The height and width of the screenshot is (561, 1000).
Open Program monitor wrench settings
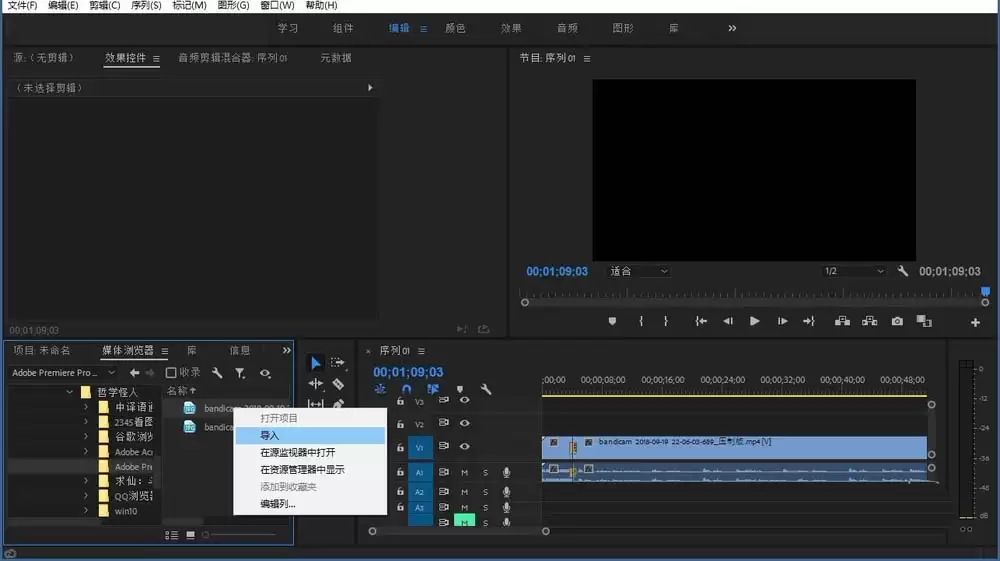click(x=902, y=271)
